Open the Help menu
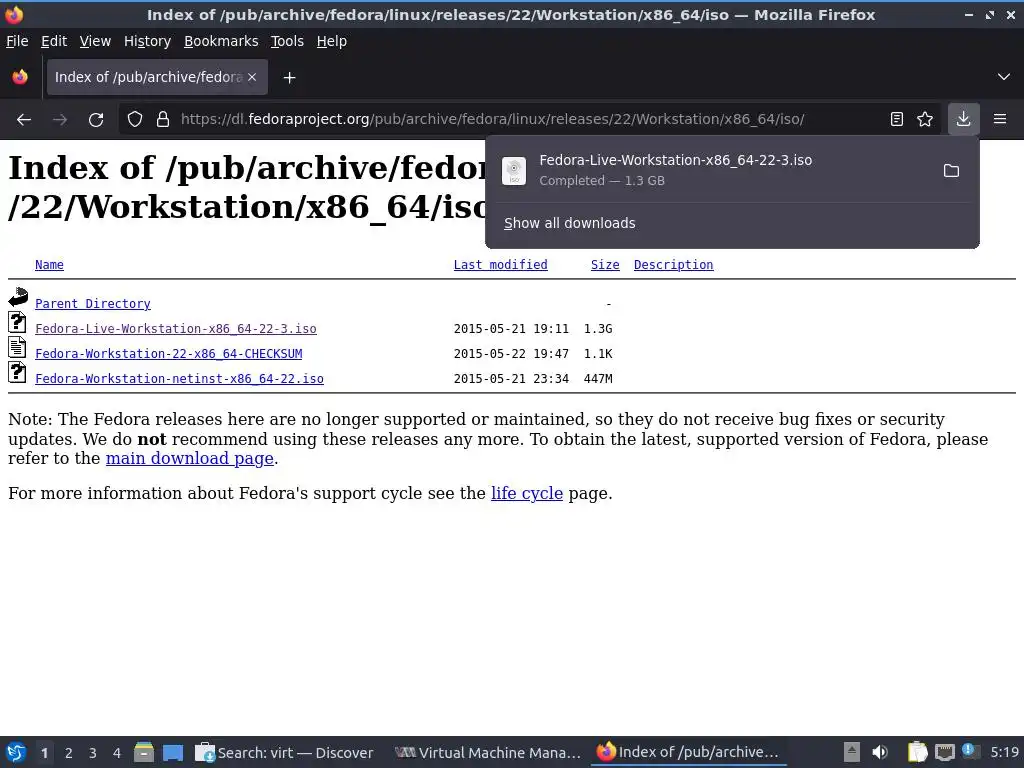The width and height of the screenshot is (1024, 768). click(x=332, y=41)
